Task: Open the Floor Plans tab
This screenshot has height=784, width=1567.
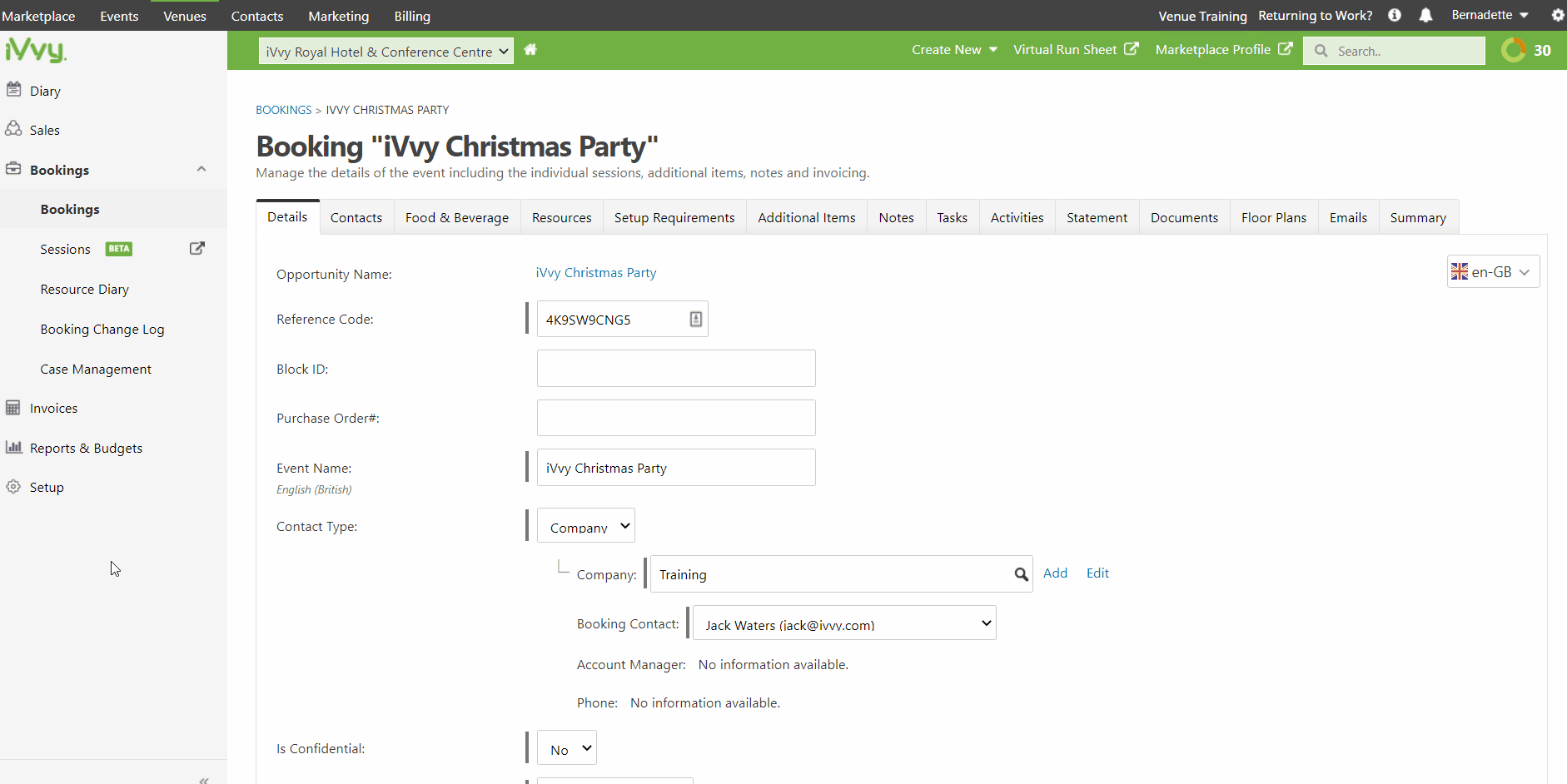Action: click(x=1274, y=217)
